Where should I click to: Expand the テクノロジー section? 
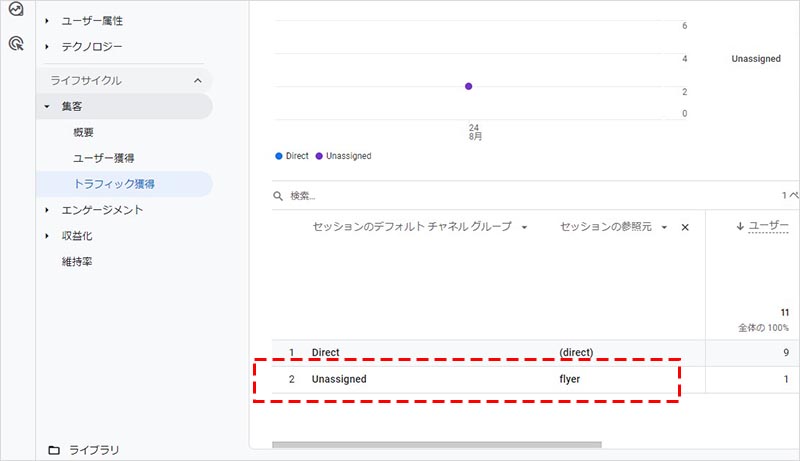[x=47, y=46]
